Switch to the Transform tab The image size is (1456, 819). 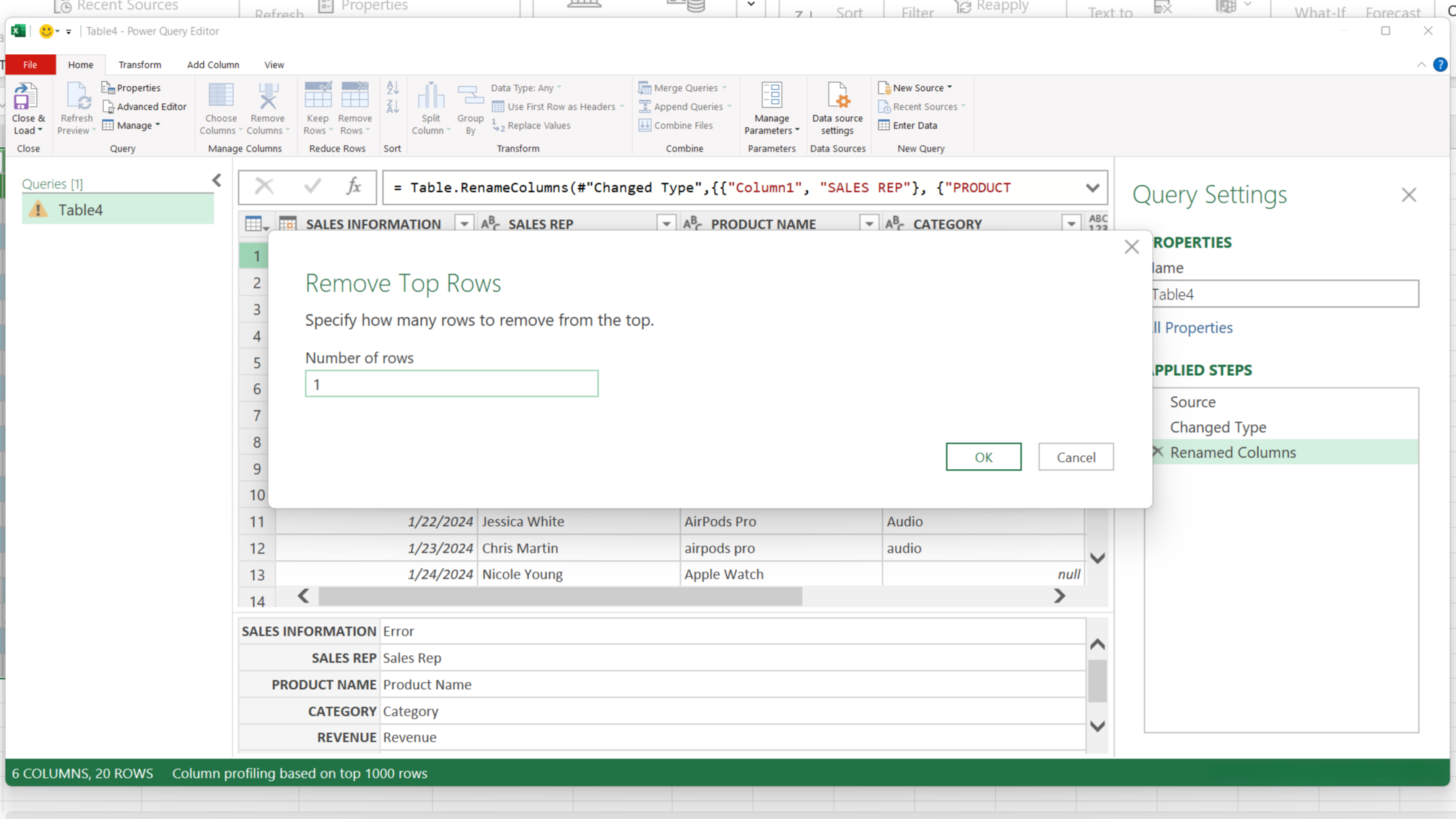coord(140,65)
